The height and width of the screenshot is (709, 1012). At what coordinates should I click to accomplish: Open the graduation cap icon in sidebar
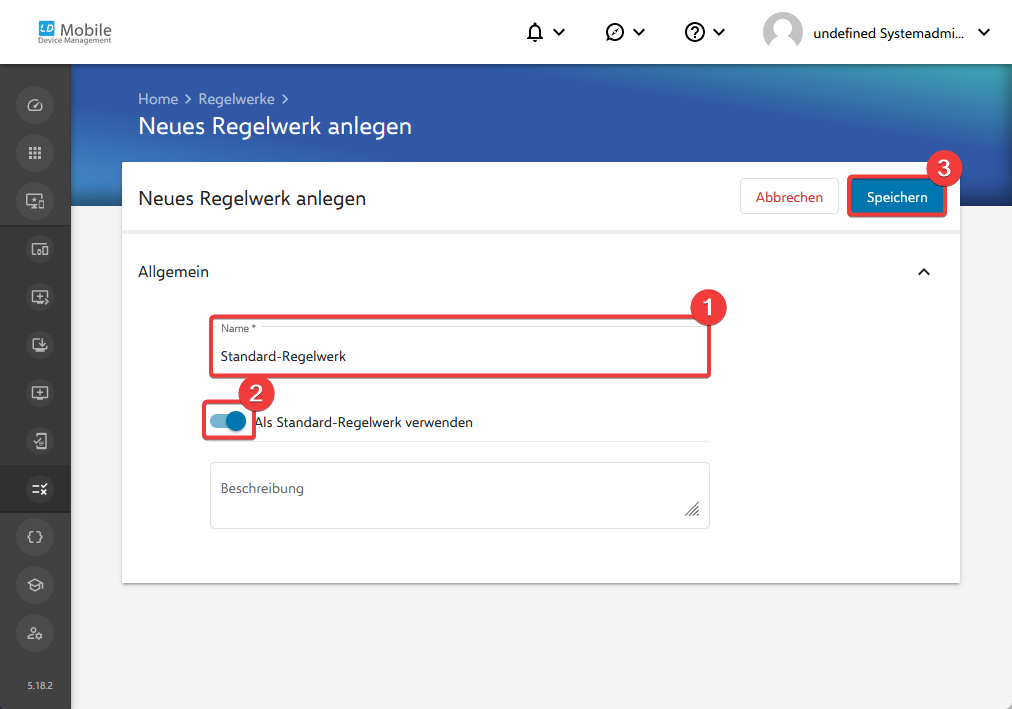35,585
